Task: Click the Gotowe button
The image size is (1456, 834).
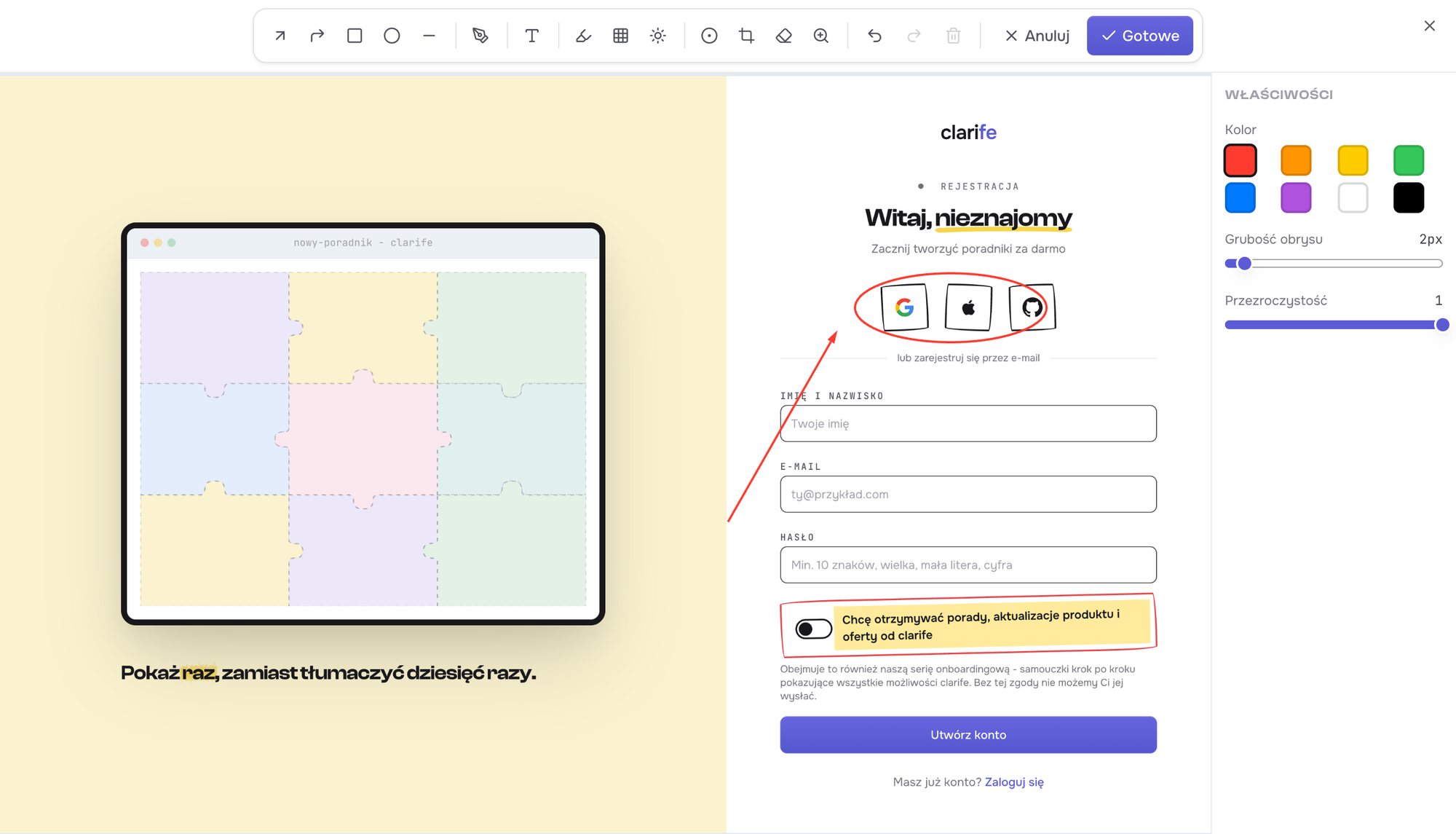Action: [1140, 36]
